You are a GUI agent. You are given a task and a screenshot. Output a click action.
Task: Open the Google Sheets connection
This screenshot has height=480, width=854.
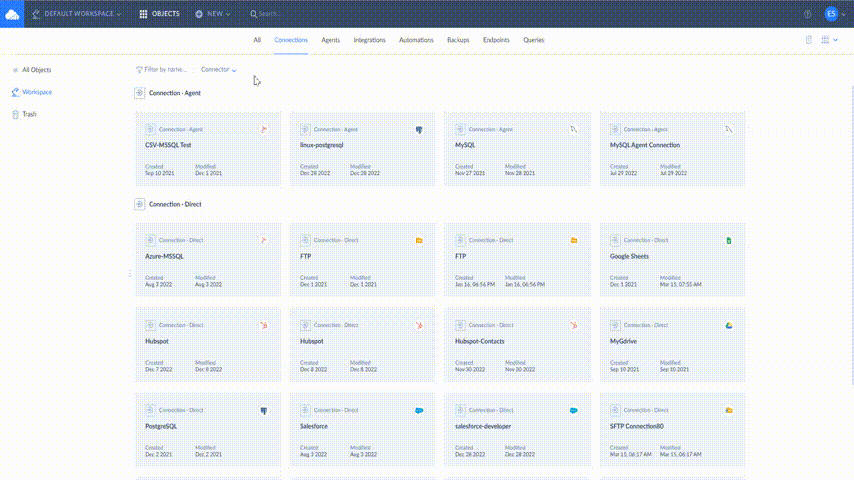673,260
